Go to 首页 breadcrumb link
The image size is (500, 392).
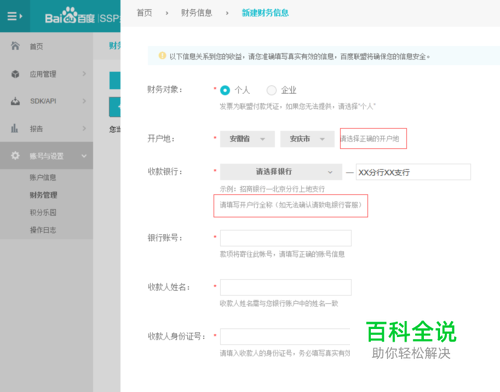(144, 13)
